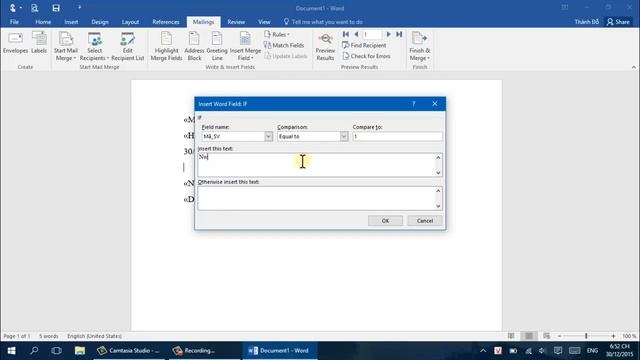Insert an Address Block

click(194, 47)
